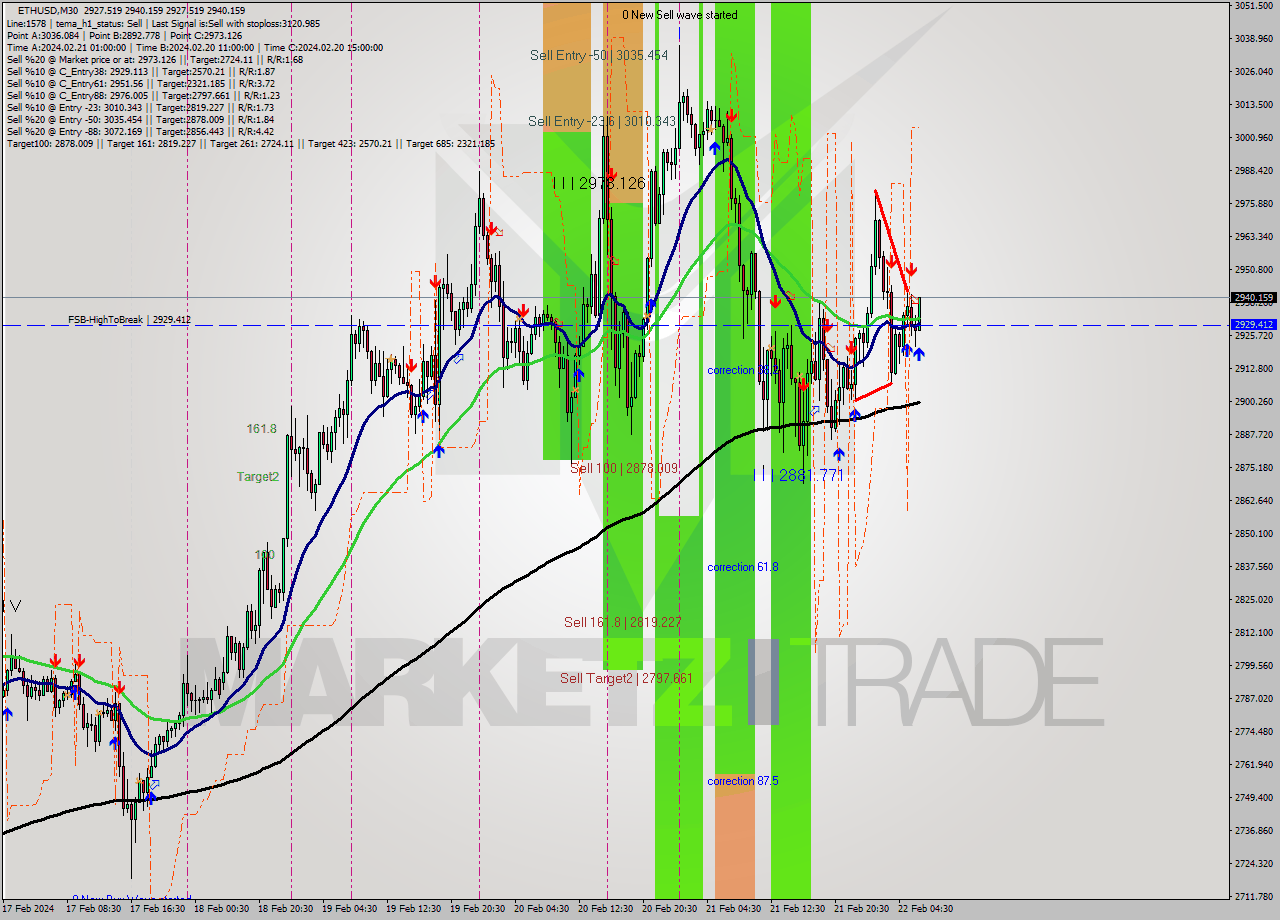The width and height of the screenshot is (1280, 920).
Task: Click the 'Sell 161.8 | 2819.227' label
Action: pos(622,622)
